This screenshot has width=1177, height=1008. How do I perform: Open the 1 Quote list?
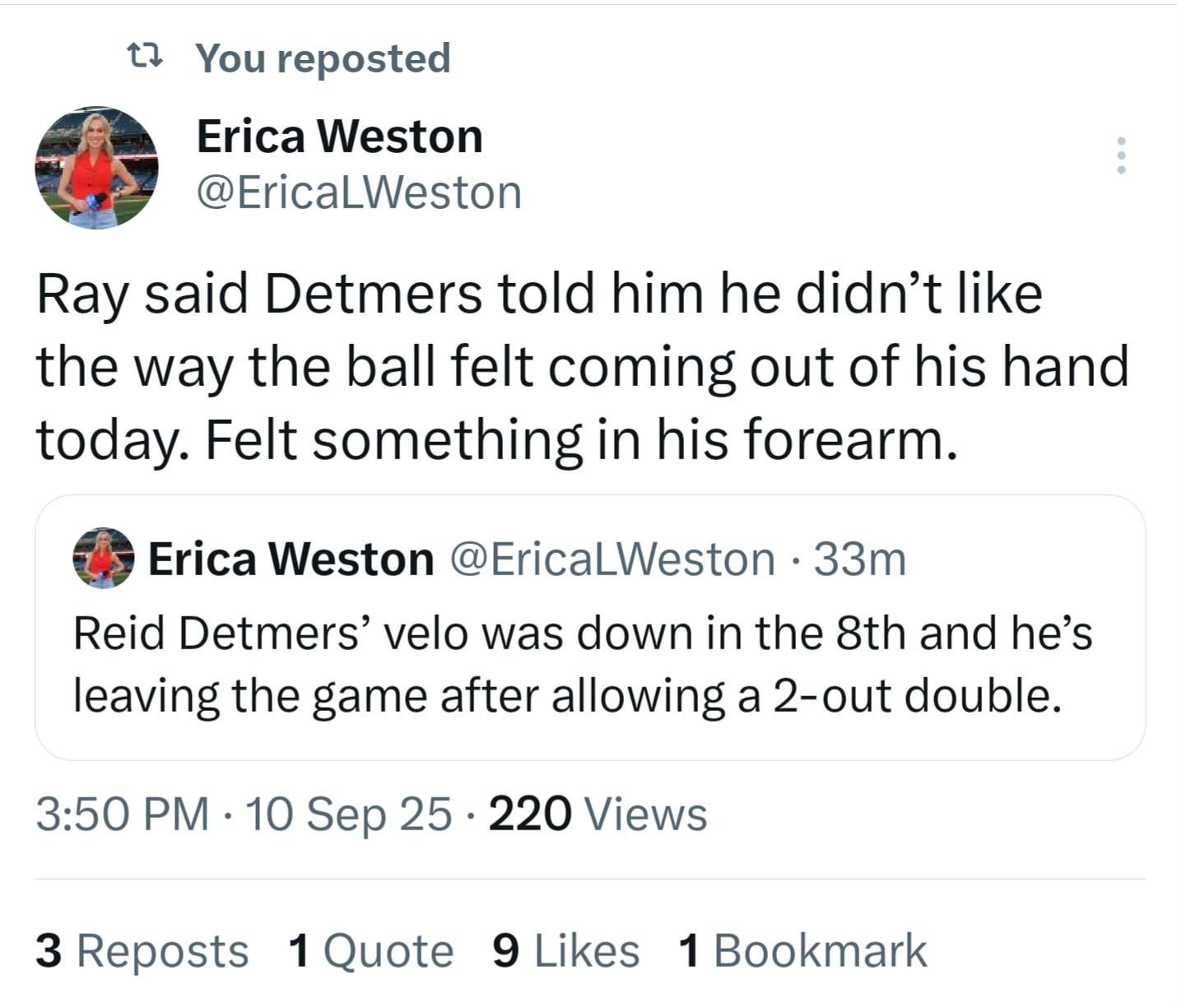coord(370,951)
